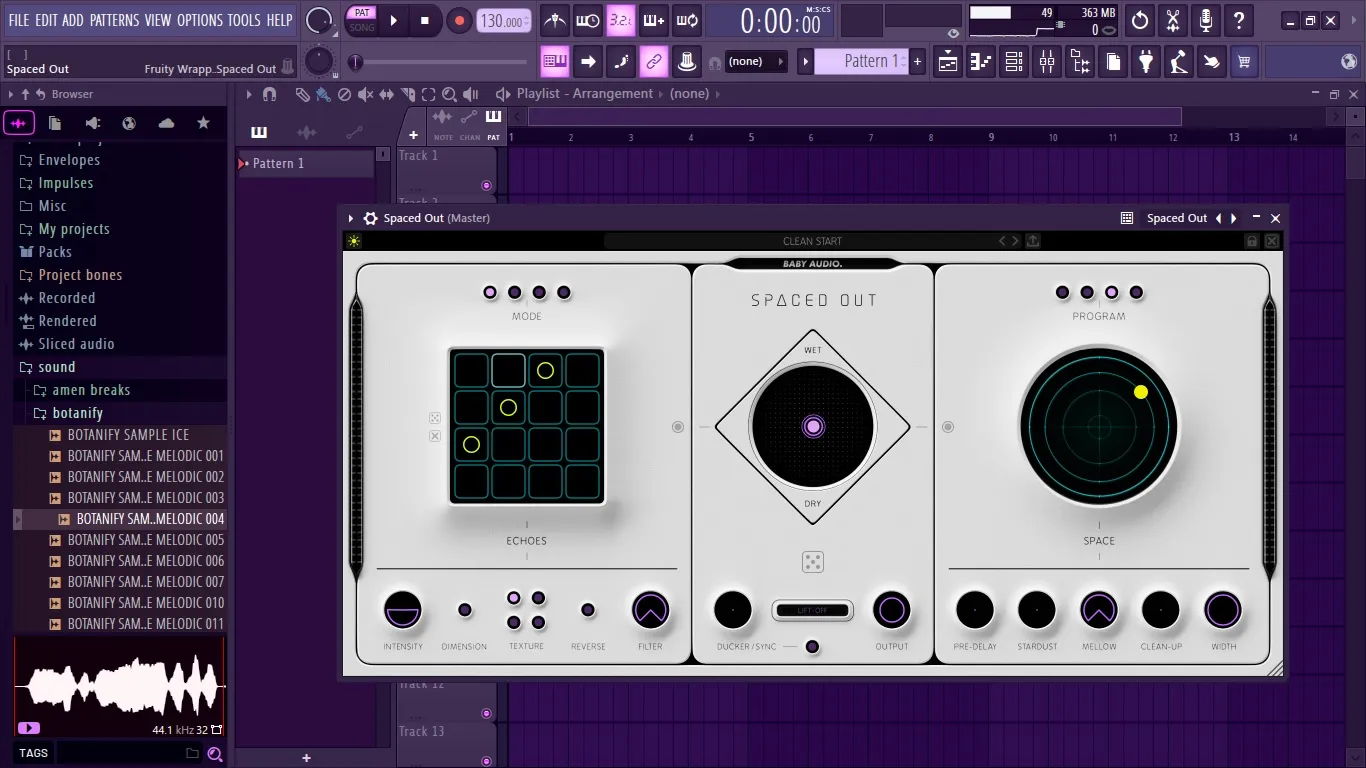
Task: Click the preset save/export icon beside Clean Start
Action: click(1033, 241)
